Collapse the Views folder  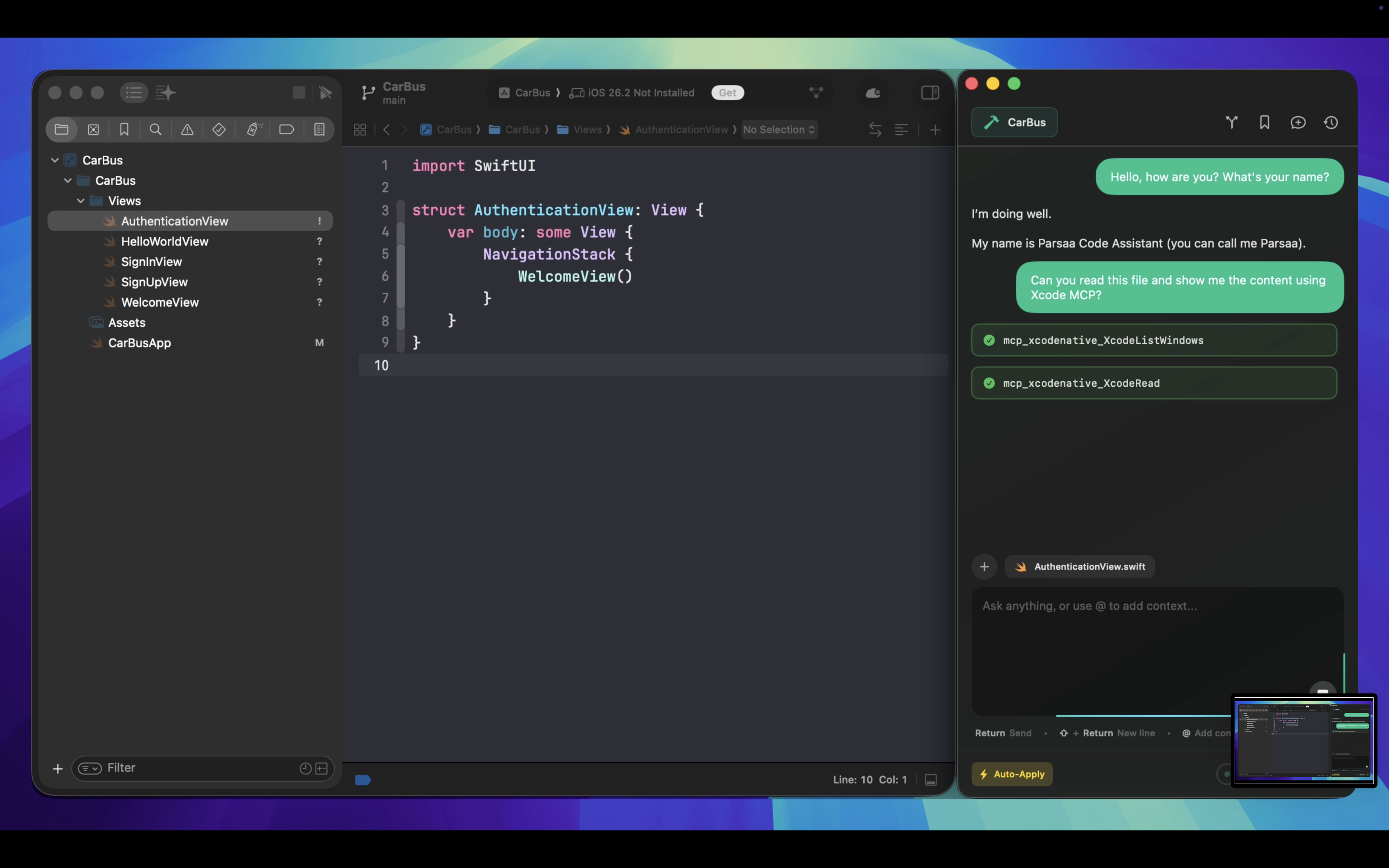pyautogui.click(x=81, y=201)
